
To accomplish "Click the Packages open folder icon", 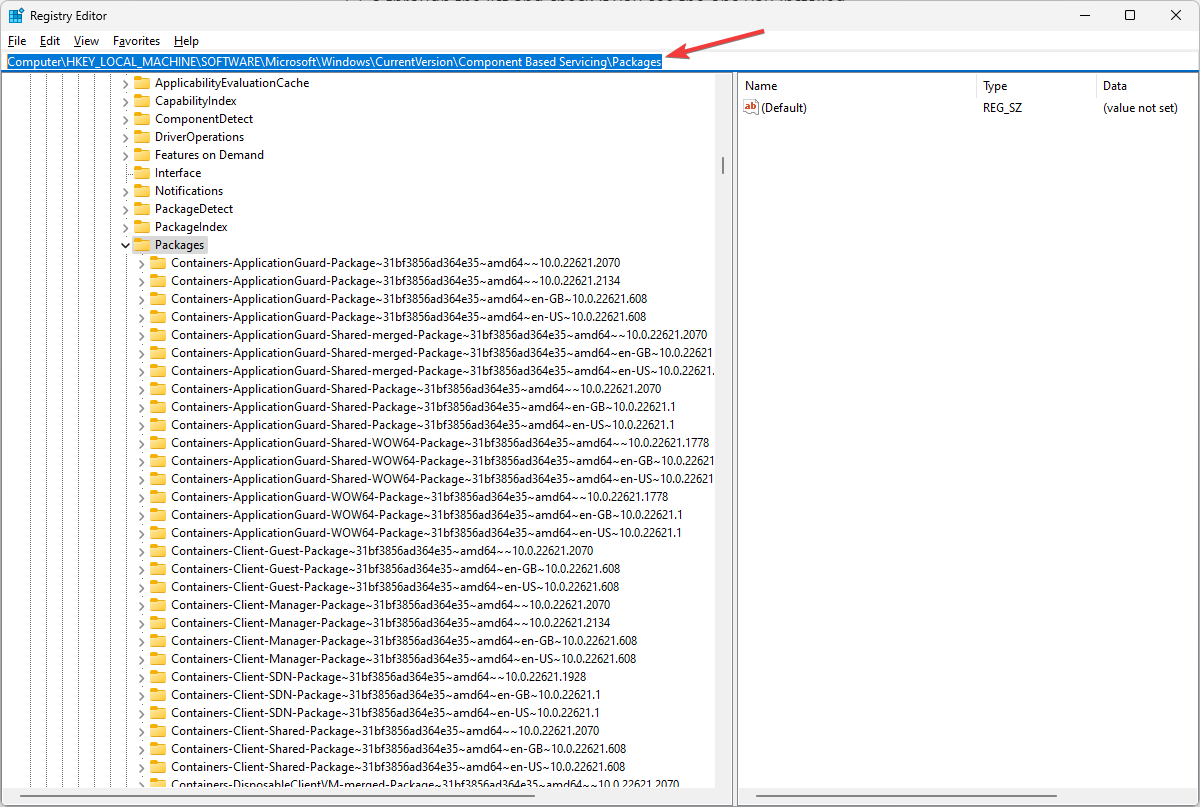I will point(141,245).
